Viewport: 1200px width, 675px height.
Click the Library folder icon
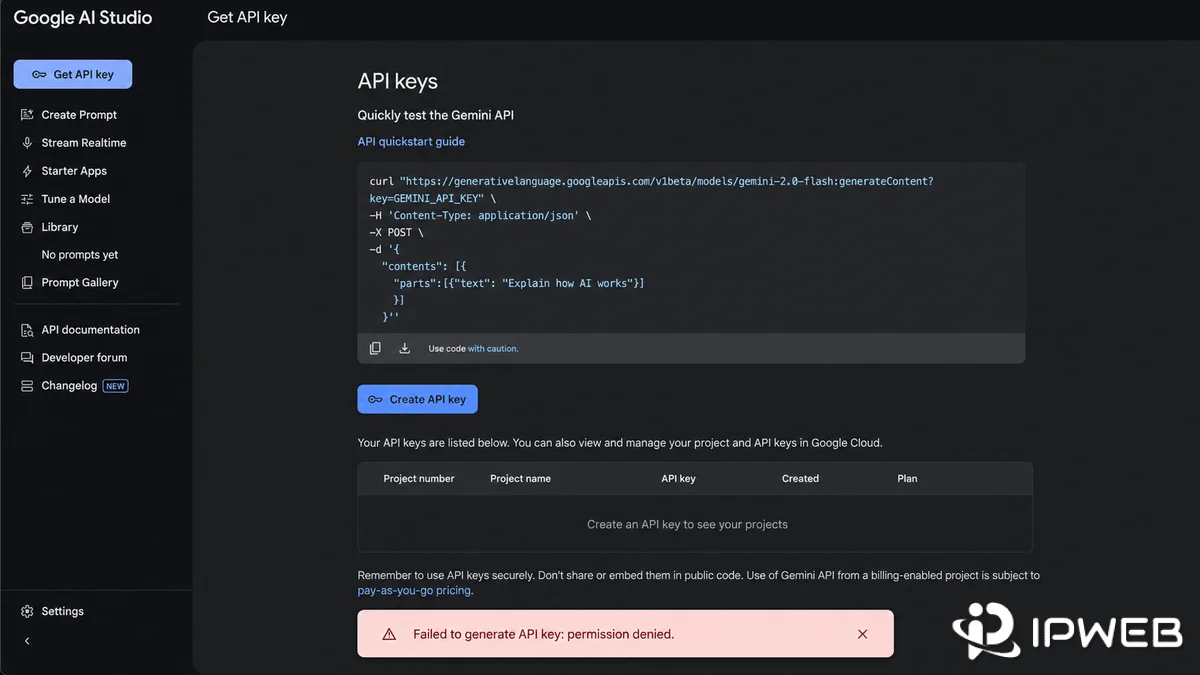27,227
